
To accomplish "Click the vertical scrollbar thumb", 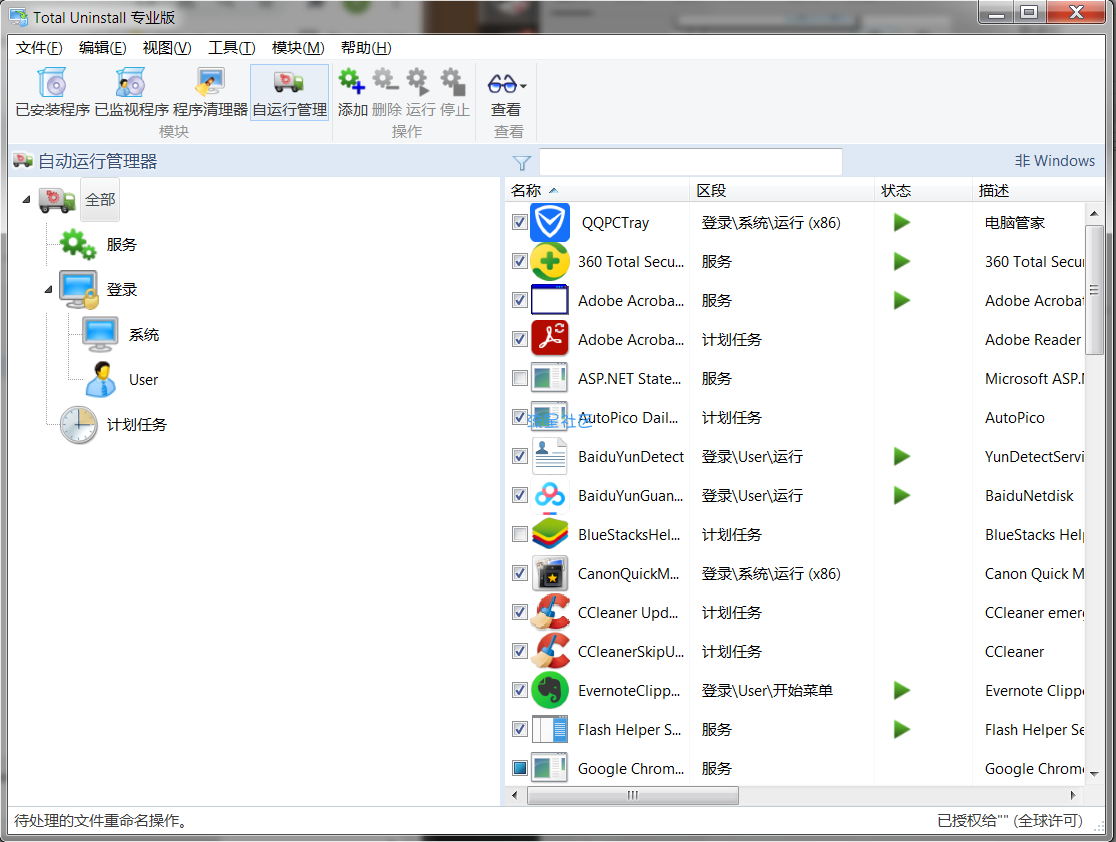I will [1094, 290].
